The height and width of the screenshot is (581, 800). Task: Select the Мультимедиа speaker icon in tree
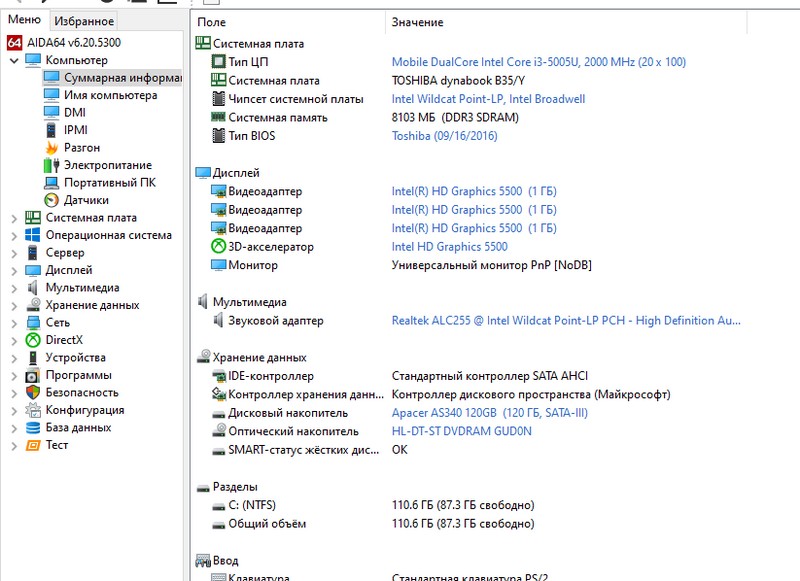pyautogui.click(x=33, y=288)
